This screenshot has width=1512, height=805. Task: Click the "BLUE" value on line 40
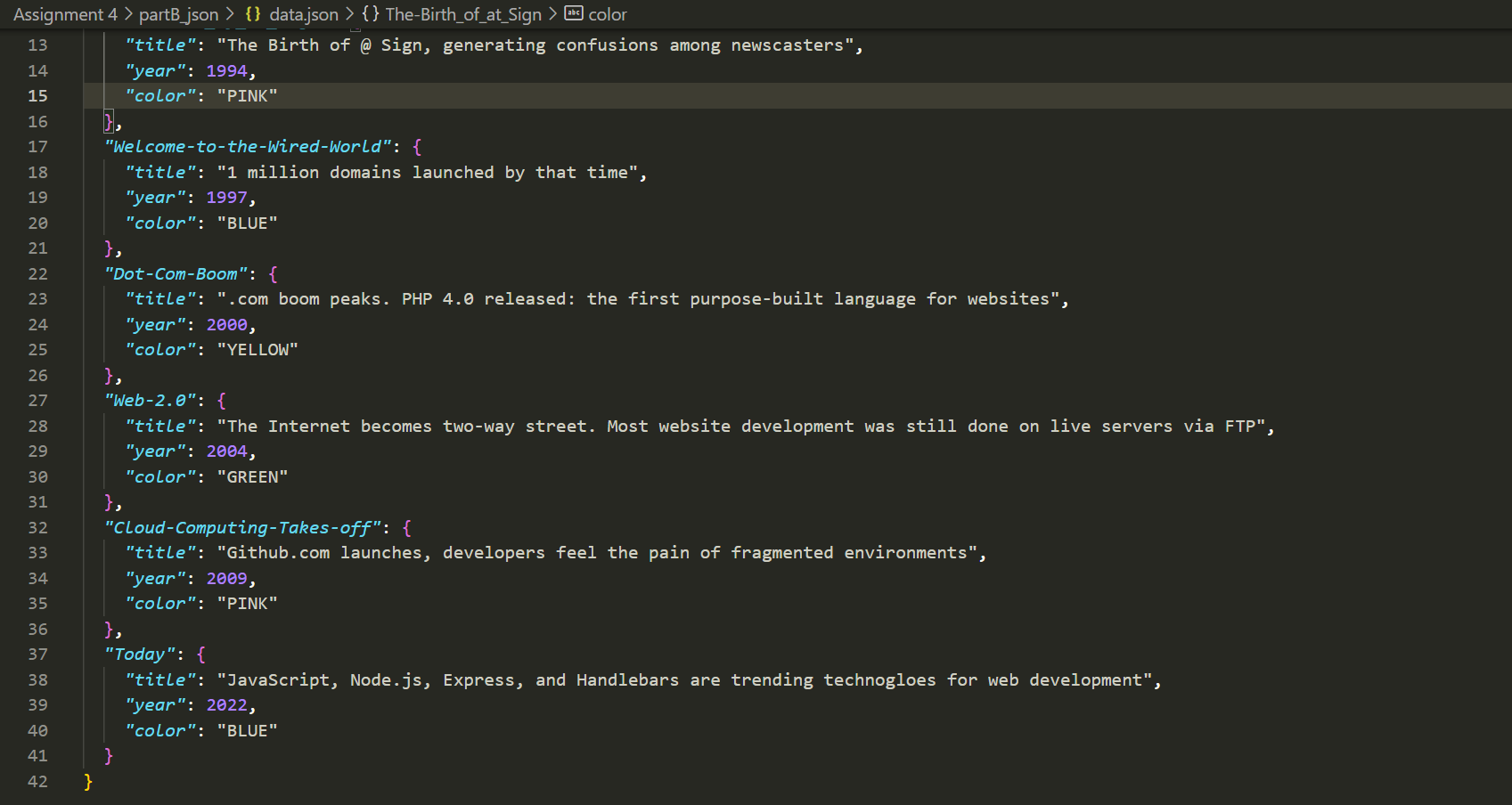pos(247,730)
